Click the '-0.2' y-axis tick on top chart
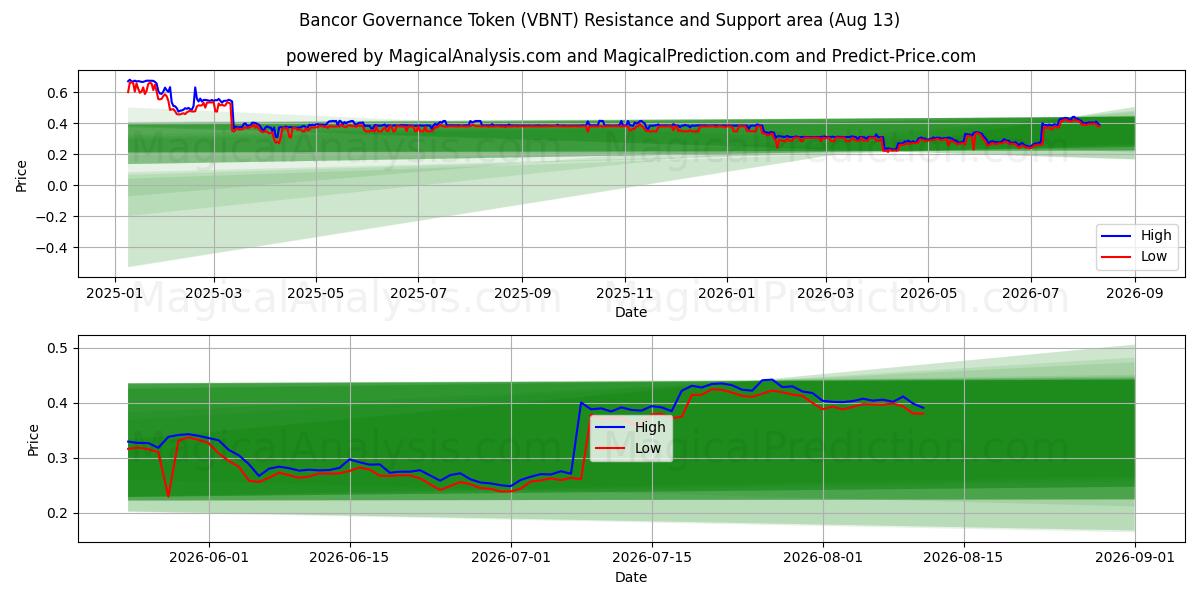The width and height of the screenshot is (1200, 600). point(52,217)
